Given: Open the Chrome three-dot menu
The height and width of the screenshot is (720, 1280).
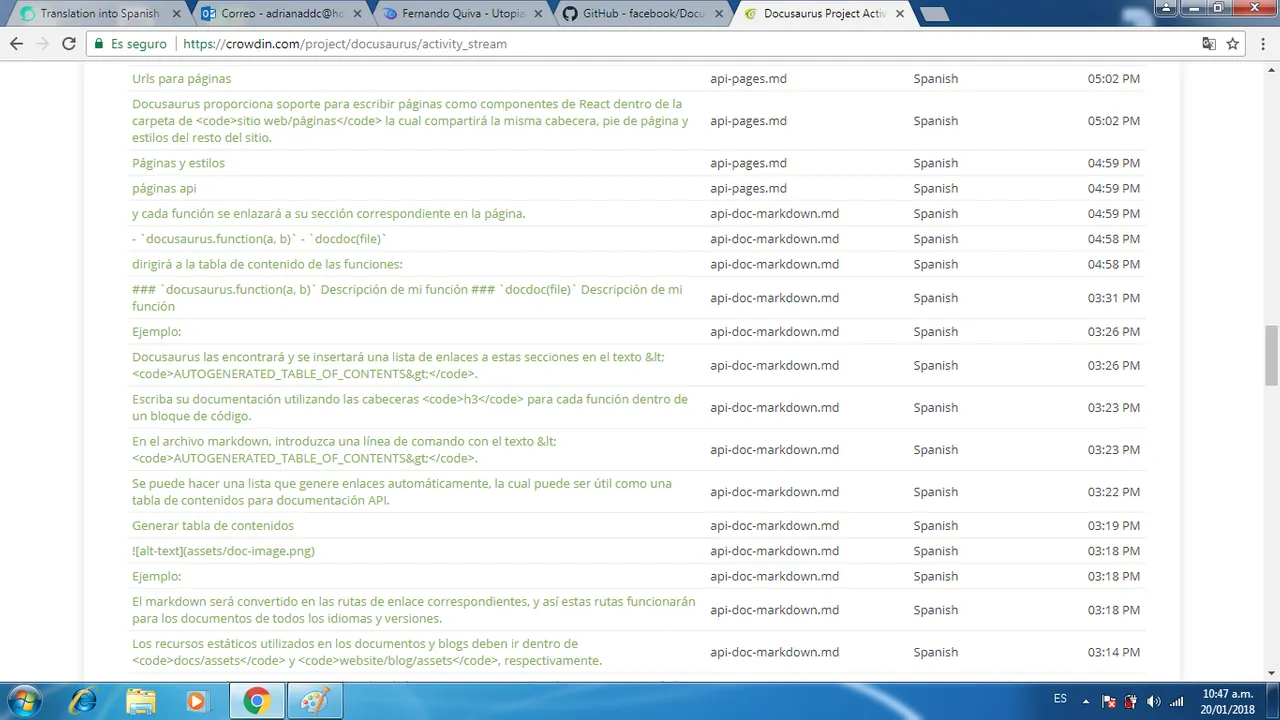Looking at the screenshot, I should pos(1262,44).
